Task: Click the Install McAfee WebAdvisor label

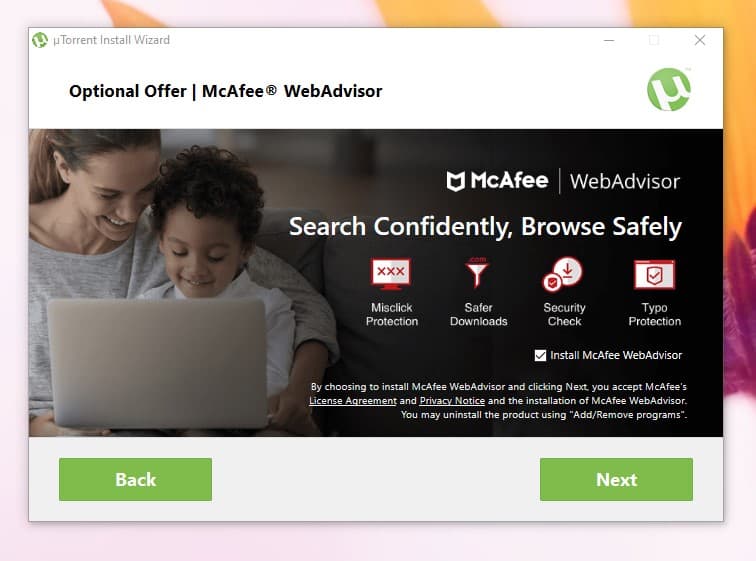Action: [616, 356]
